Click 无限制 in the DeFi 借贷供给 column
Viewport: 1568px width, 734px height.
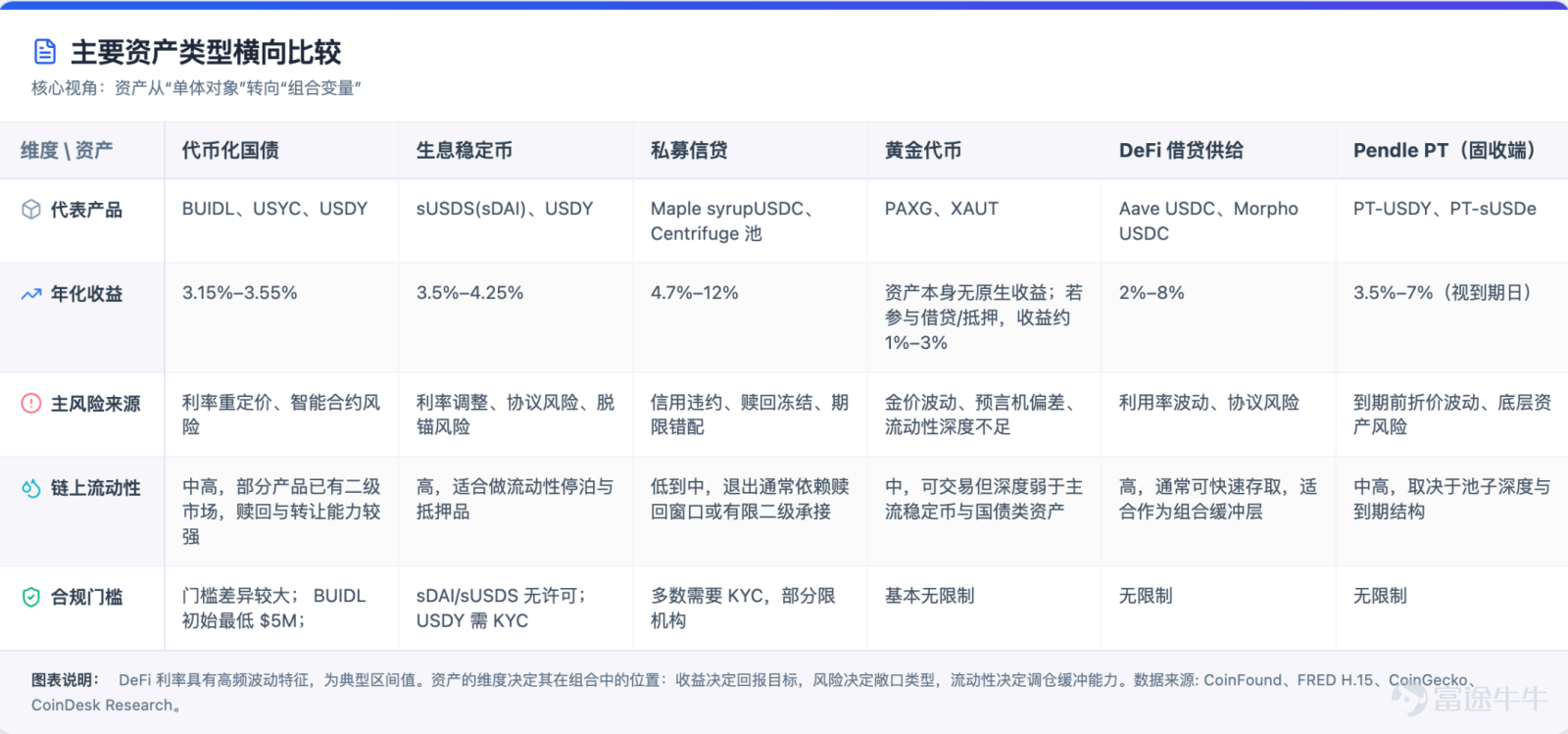pos(1146,596)
